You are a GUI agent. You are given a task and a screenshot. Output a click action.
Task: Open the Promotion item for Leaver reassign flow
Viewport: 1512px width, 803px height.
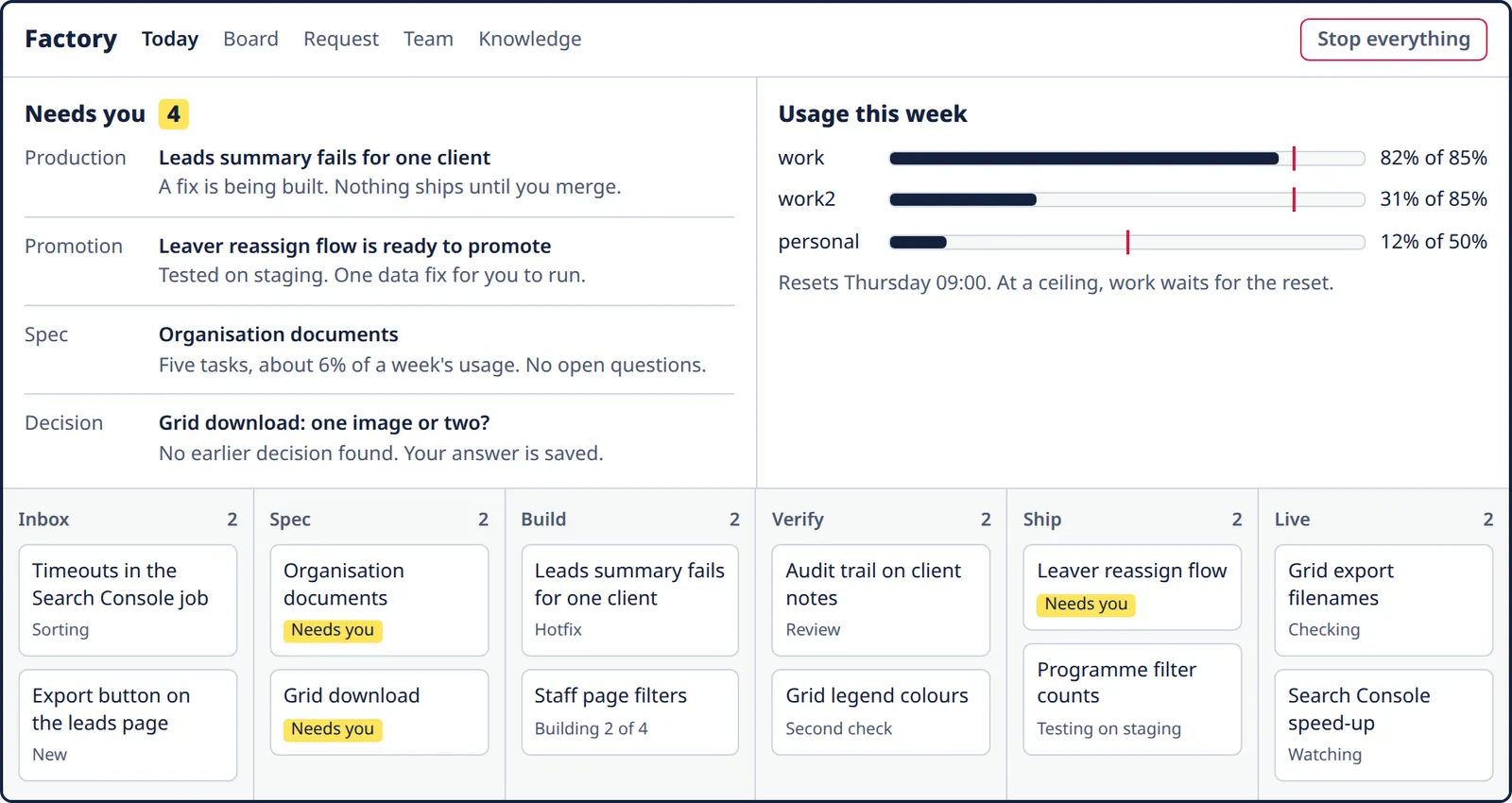379,261
